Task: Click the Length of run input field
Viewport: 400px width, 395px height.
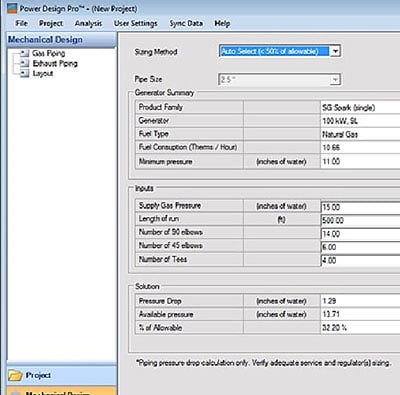Action: tap(361, 220)
